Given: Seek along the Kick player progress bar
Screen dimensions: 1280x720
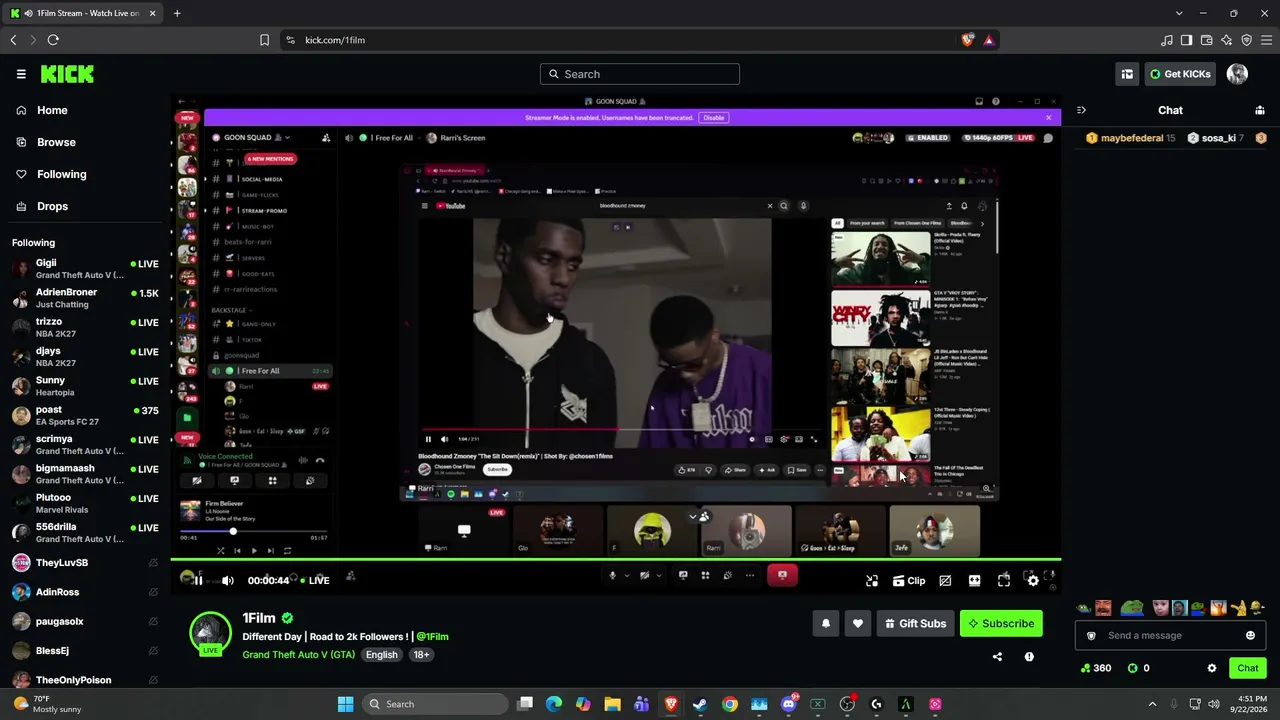Looking at the screenshot, I should [615, 559].
